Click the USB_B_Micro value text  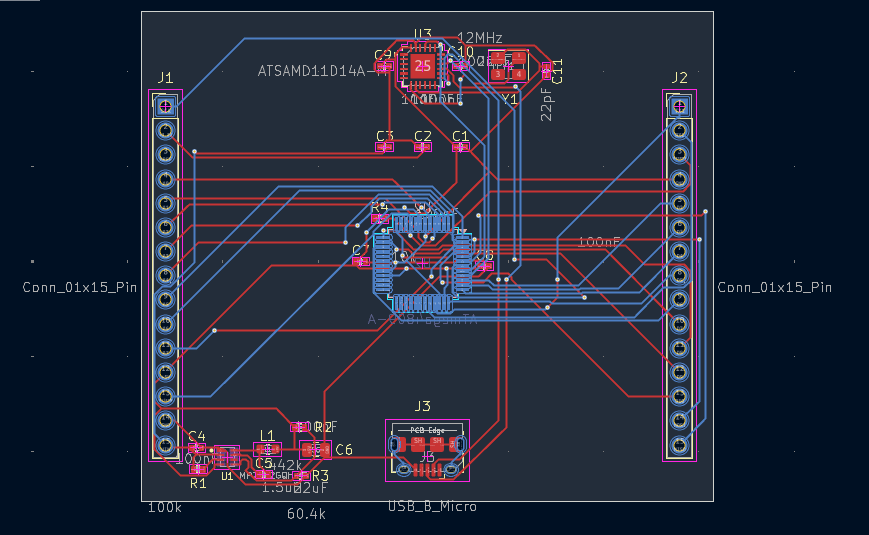(432, 506)
